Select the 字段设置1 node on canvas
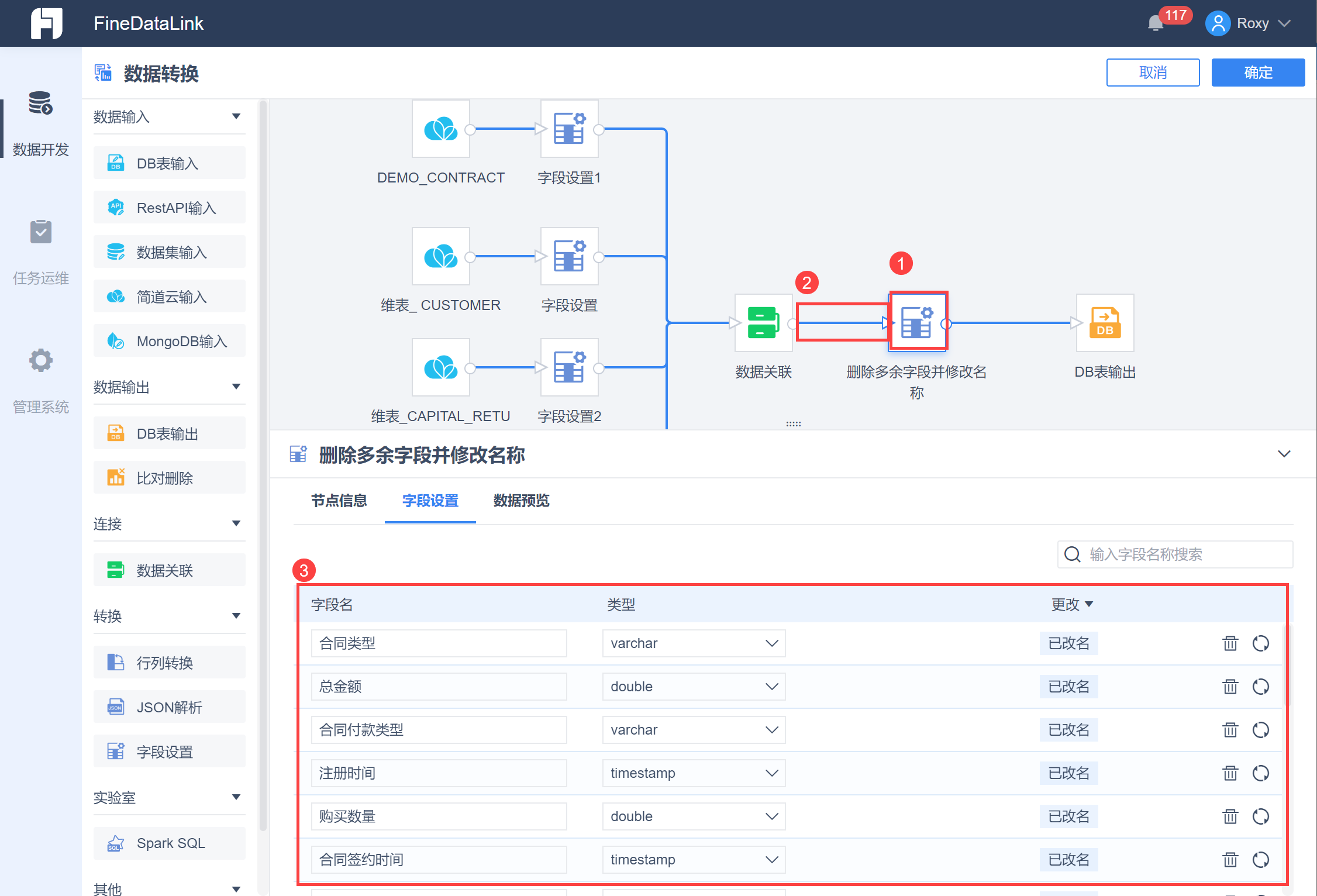1317x896 pixels. point(569,129)
